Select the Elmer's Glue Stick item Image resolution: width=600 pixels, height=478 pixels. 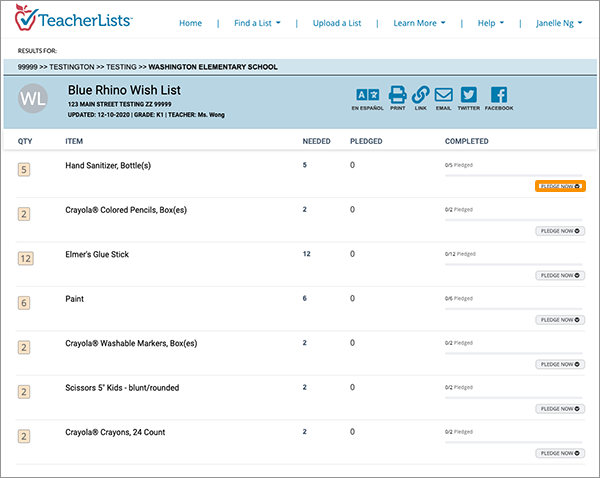[x=97, y=254]
